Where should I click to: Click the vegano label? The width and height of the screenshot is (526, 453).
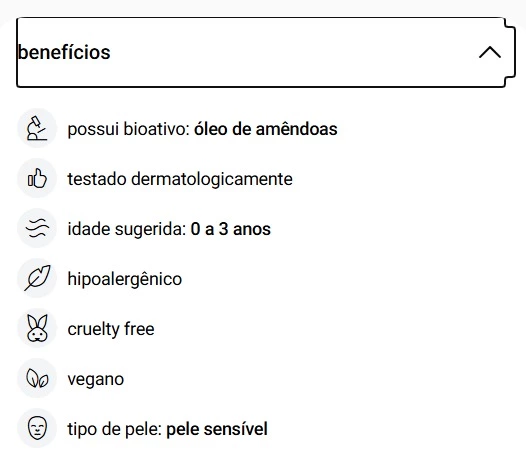96,380
